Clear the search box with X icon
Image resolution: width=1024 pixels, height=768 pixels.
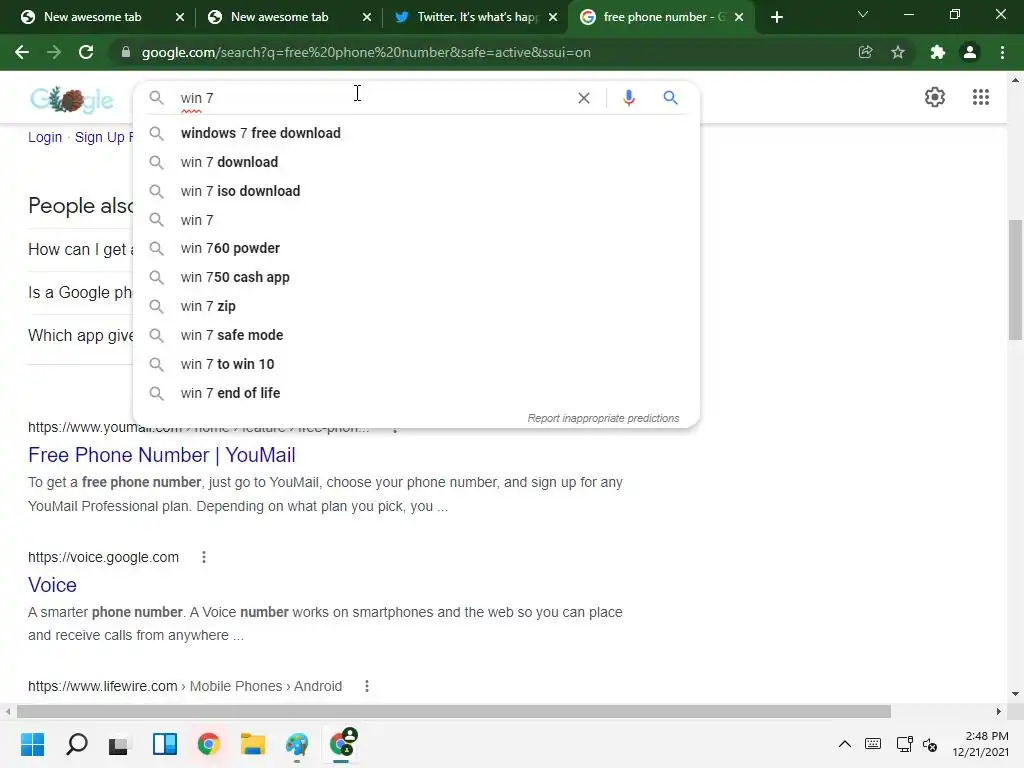point(584,98)
